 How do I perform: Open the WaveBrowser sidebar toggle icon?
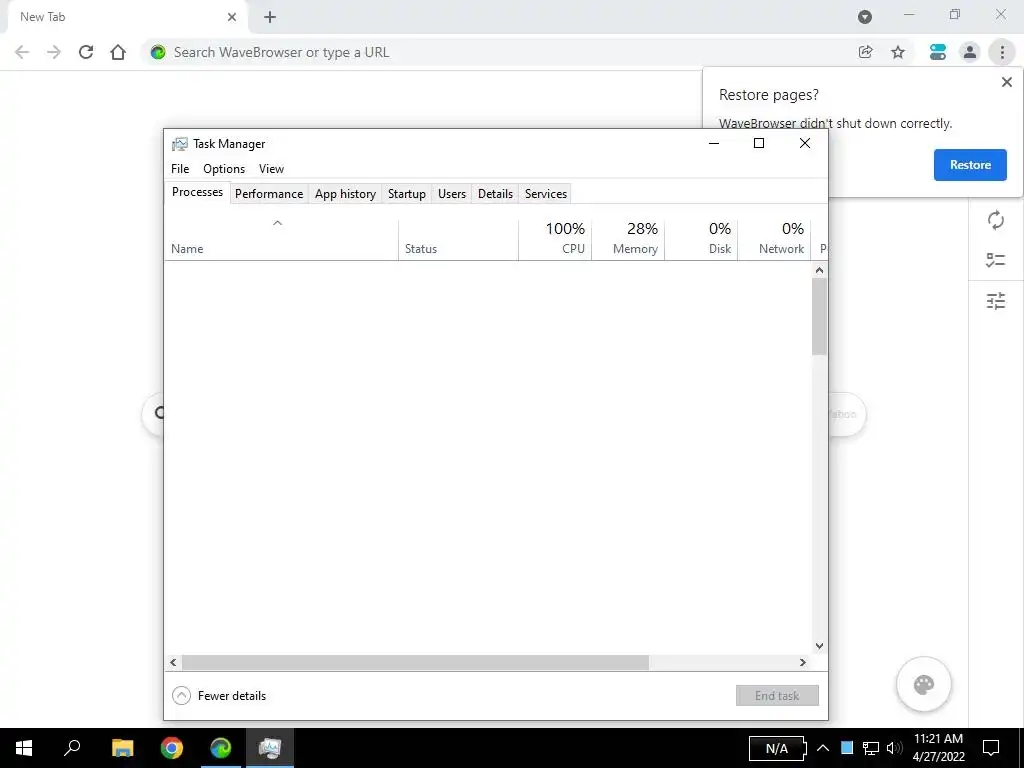pyautogui.click(x=938, y=52)
